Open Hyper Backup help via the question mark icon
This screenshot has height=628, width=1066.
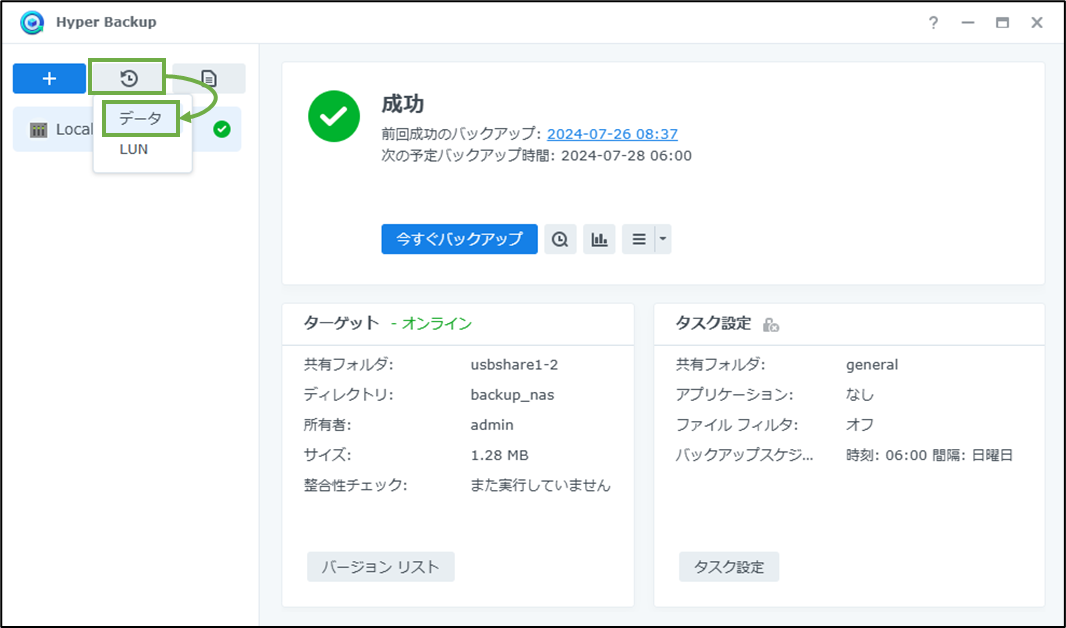pyautogui.click(x=933, y=22)
